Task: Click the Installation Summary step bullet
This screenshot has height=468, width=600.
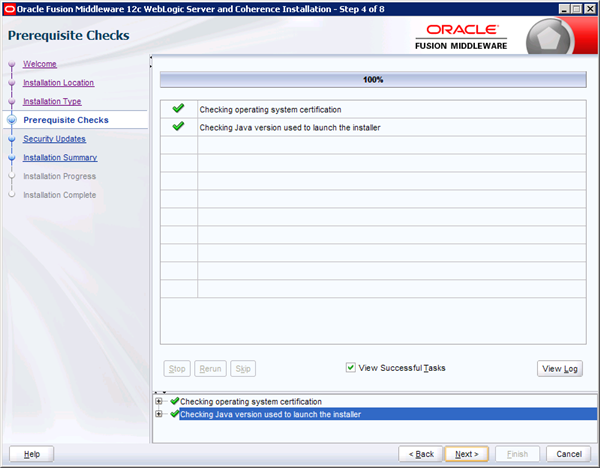Action: [x=12, y=157]
